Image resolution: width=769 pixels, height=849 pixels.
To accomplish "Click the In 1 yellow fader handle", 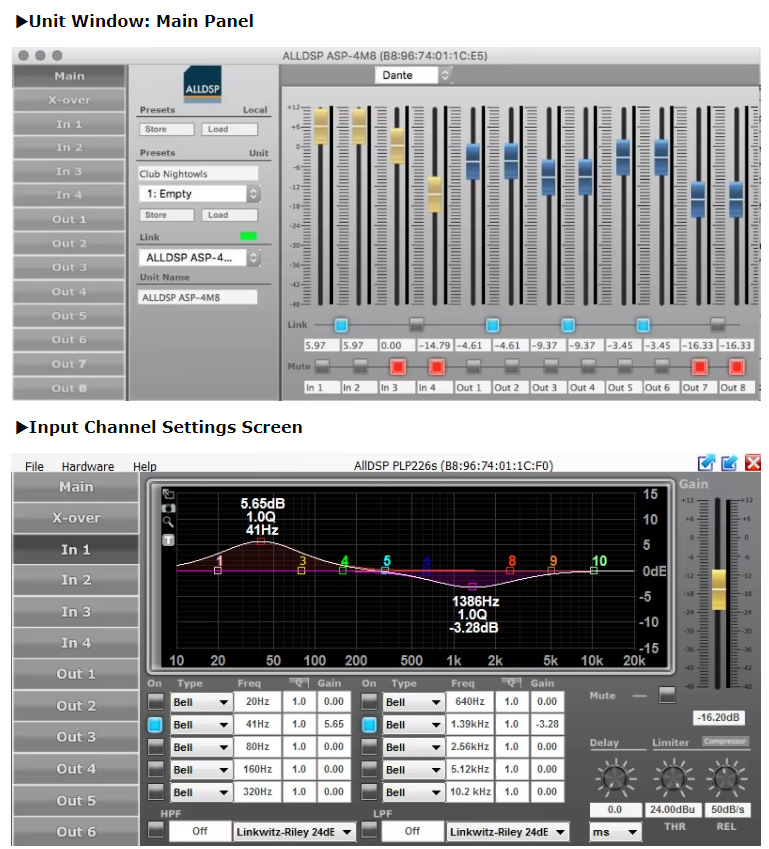I will click(322, 127).
